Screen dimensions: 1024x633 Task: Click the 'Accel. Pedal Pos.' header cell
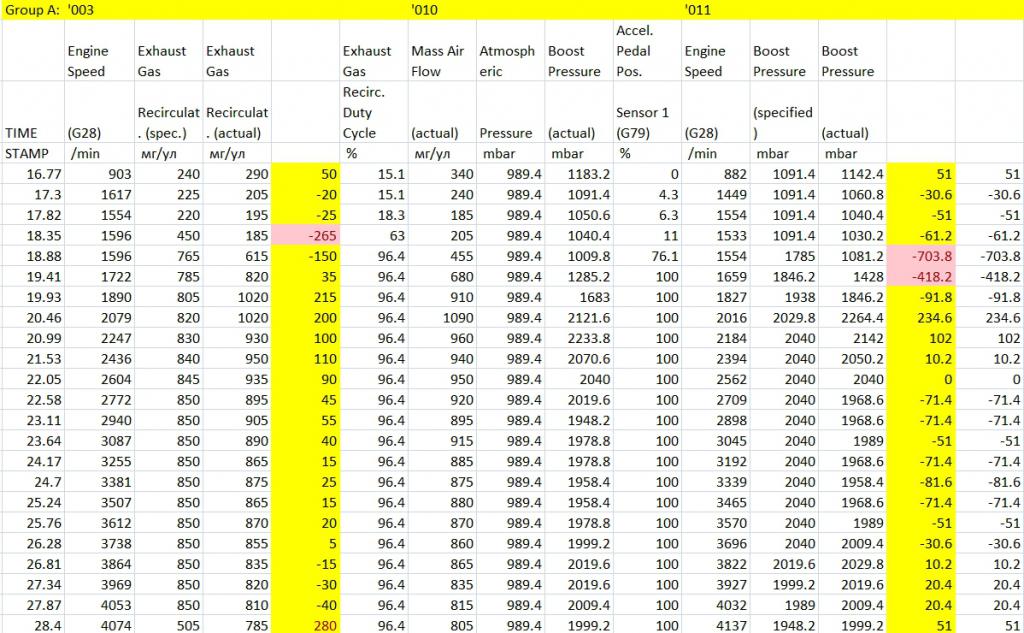[x=647, y=50]
